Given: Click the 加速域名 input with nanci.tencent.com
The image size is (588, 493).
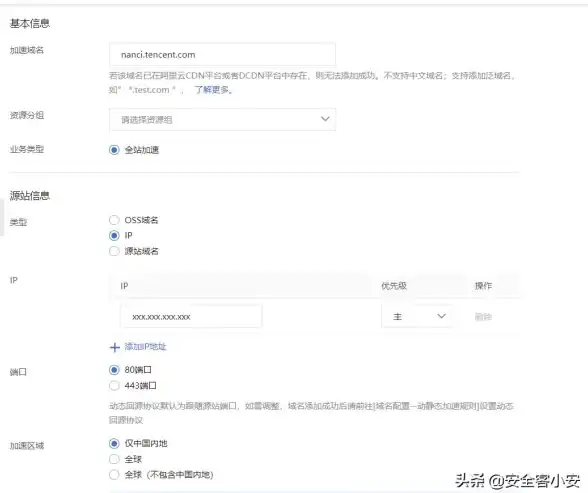Looking at the screenshot, I should coord(222,55).
